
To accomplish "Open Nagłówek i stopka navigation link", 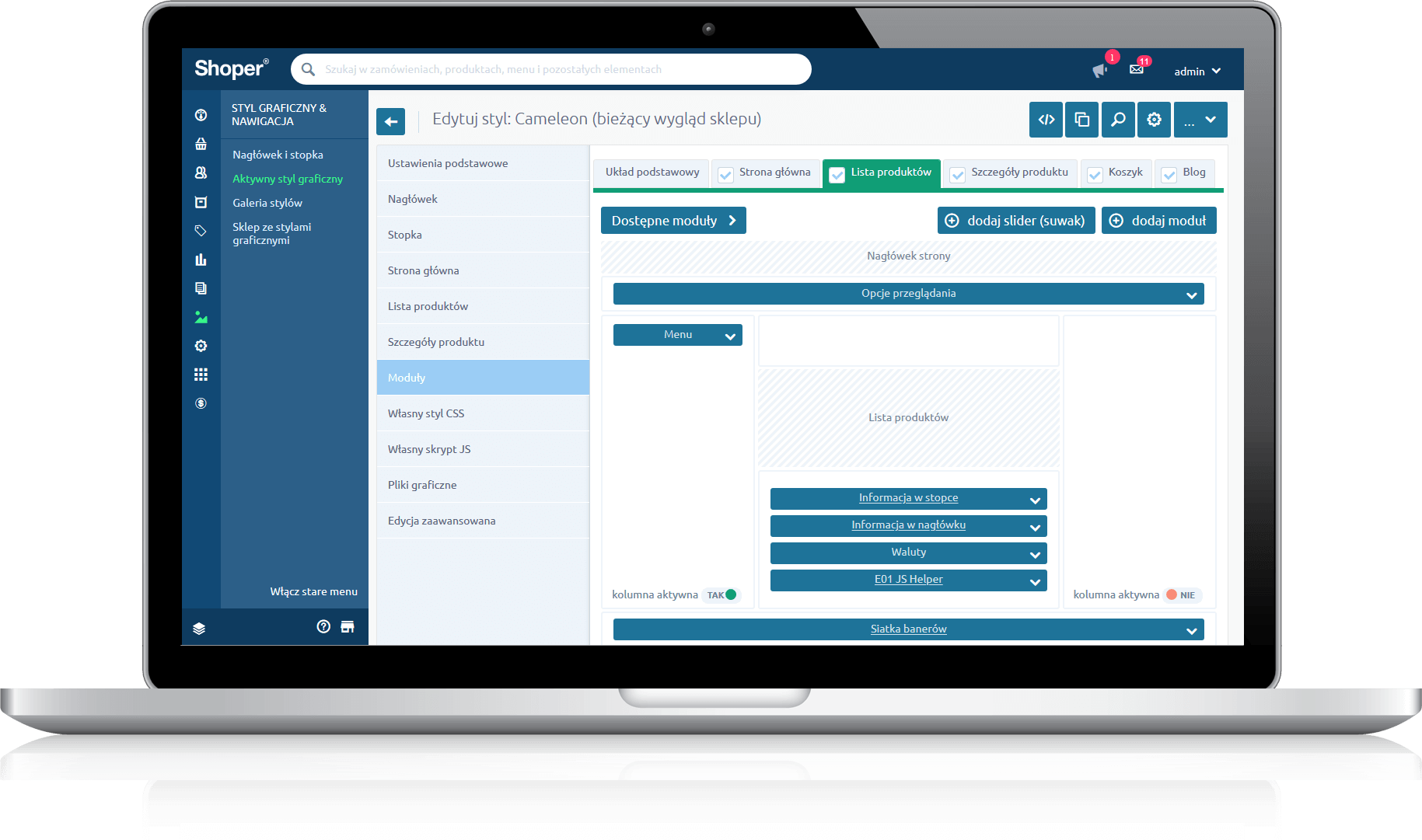I will tap(278, 155).
